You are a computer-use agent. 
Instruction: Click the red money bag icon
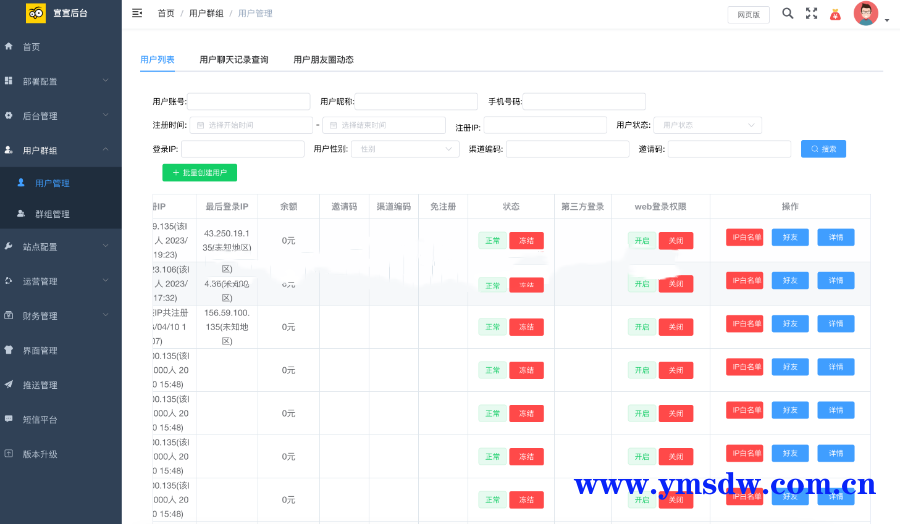pyautogui.click(x=835, y=14)
